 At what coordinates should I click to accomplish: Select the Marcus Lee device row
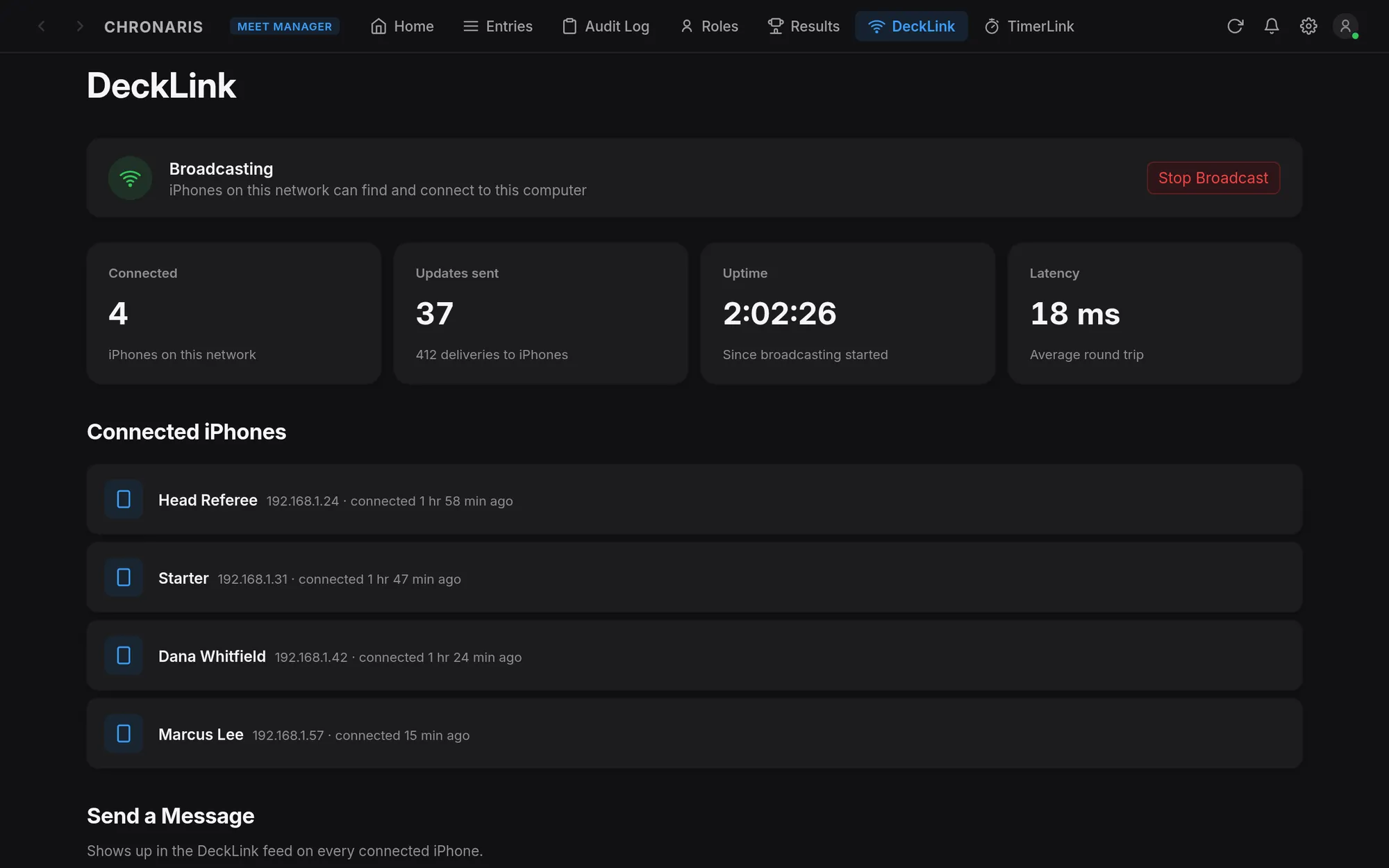tap(694, 734)
